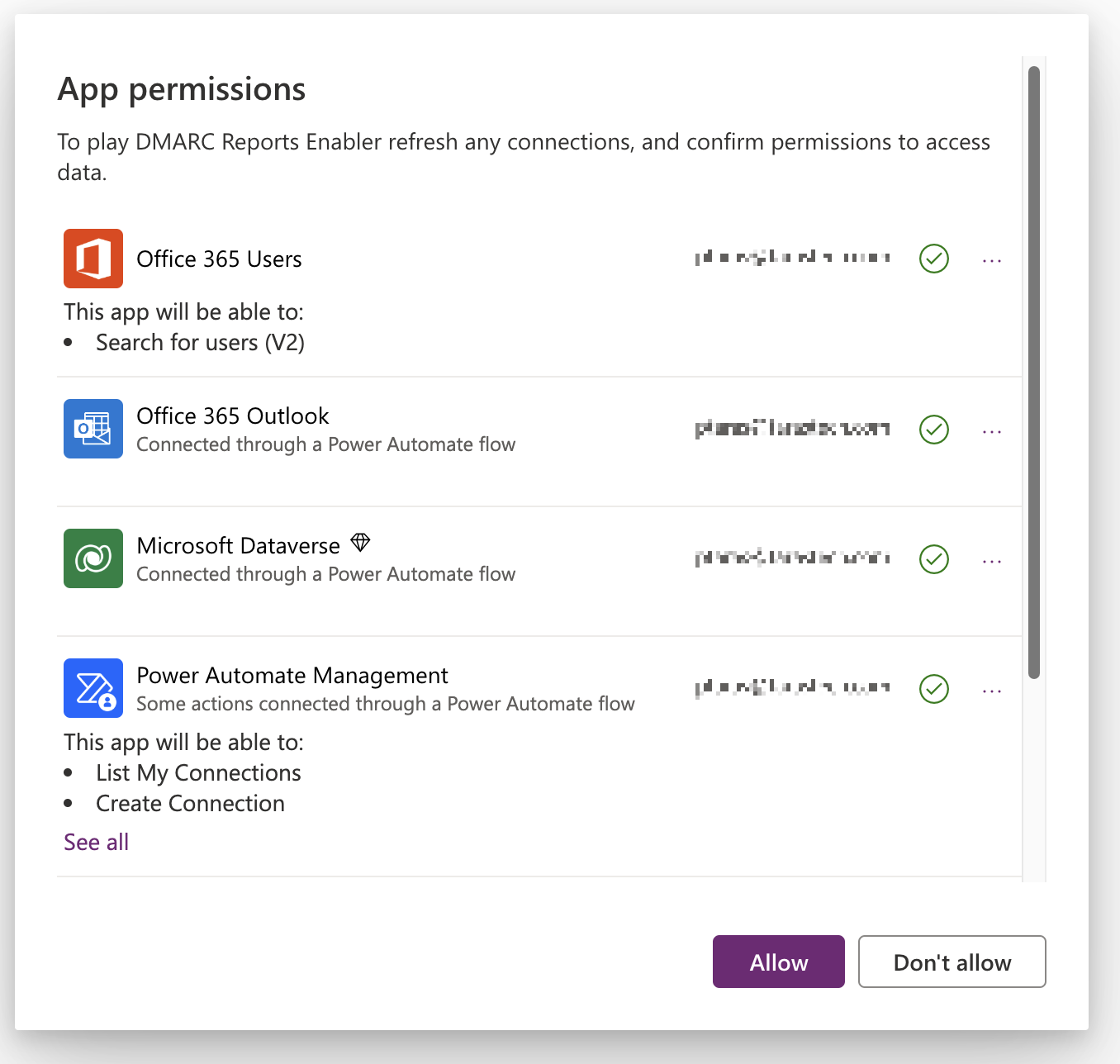Click the blurred account name for Office 365 Users
1120x1064 pixels.
(x=793, y=258)
